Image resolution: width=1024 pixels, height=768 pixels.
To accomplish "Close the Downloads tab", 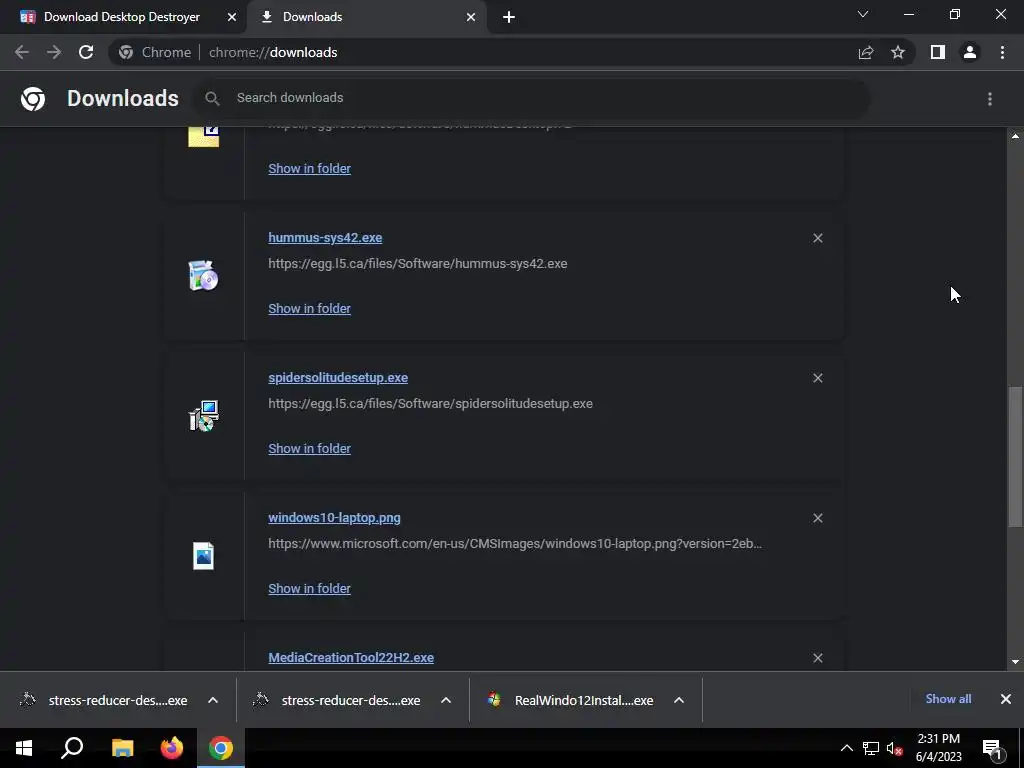I will 471,17.
